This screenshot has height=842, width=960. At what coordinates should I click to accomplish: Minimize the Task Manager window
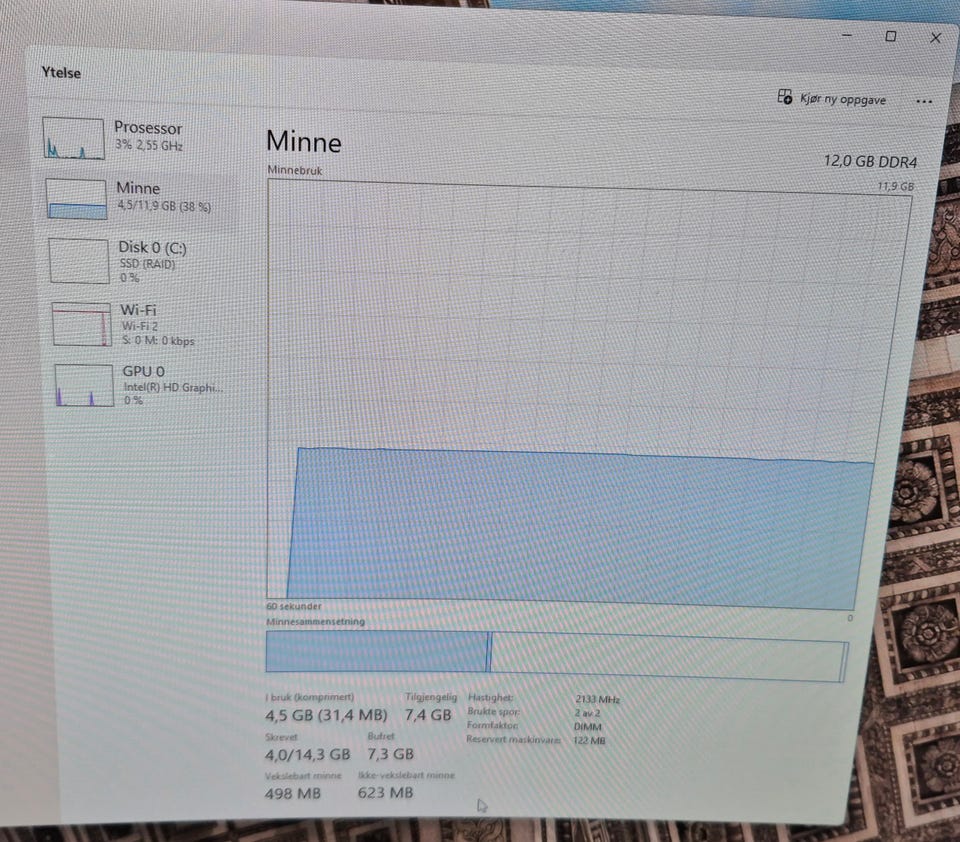847,36
